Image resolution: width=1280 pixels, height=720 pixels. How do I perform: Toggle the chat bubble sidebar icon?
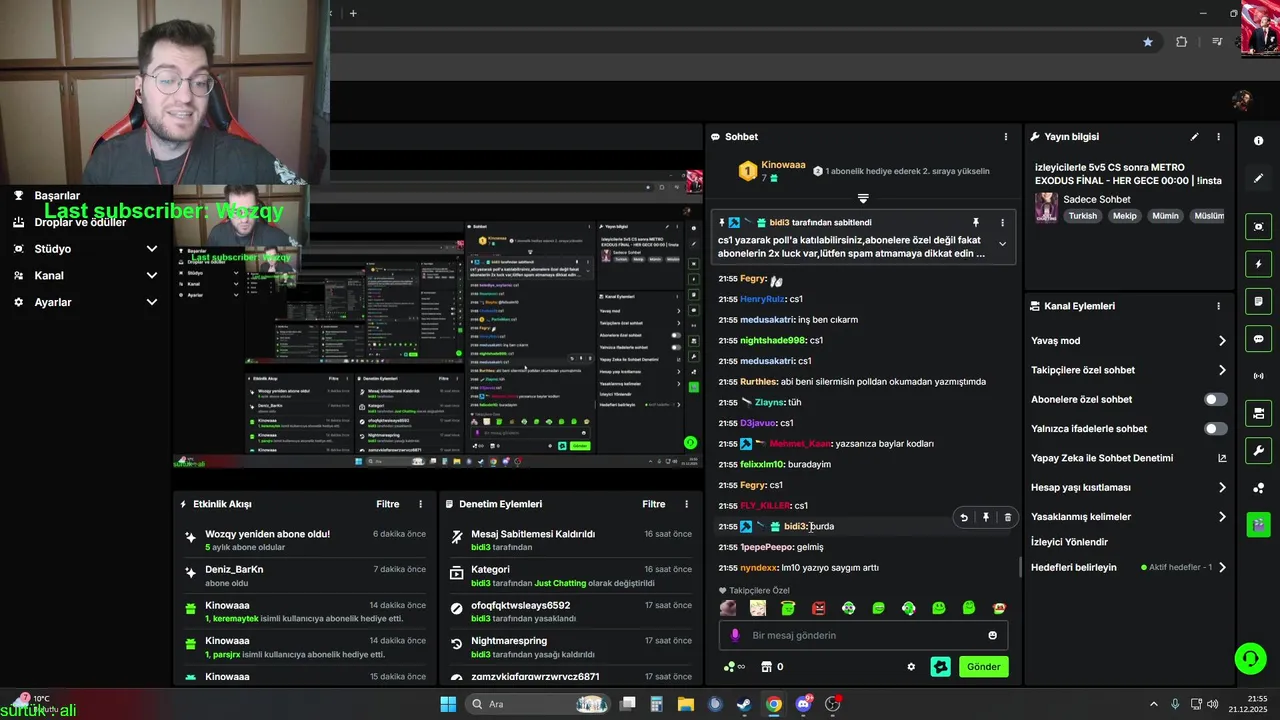pyautogui.click(x=1258, y=339)
